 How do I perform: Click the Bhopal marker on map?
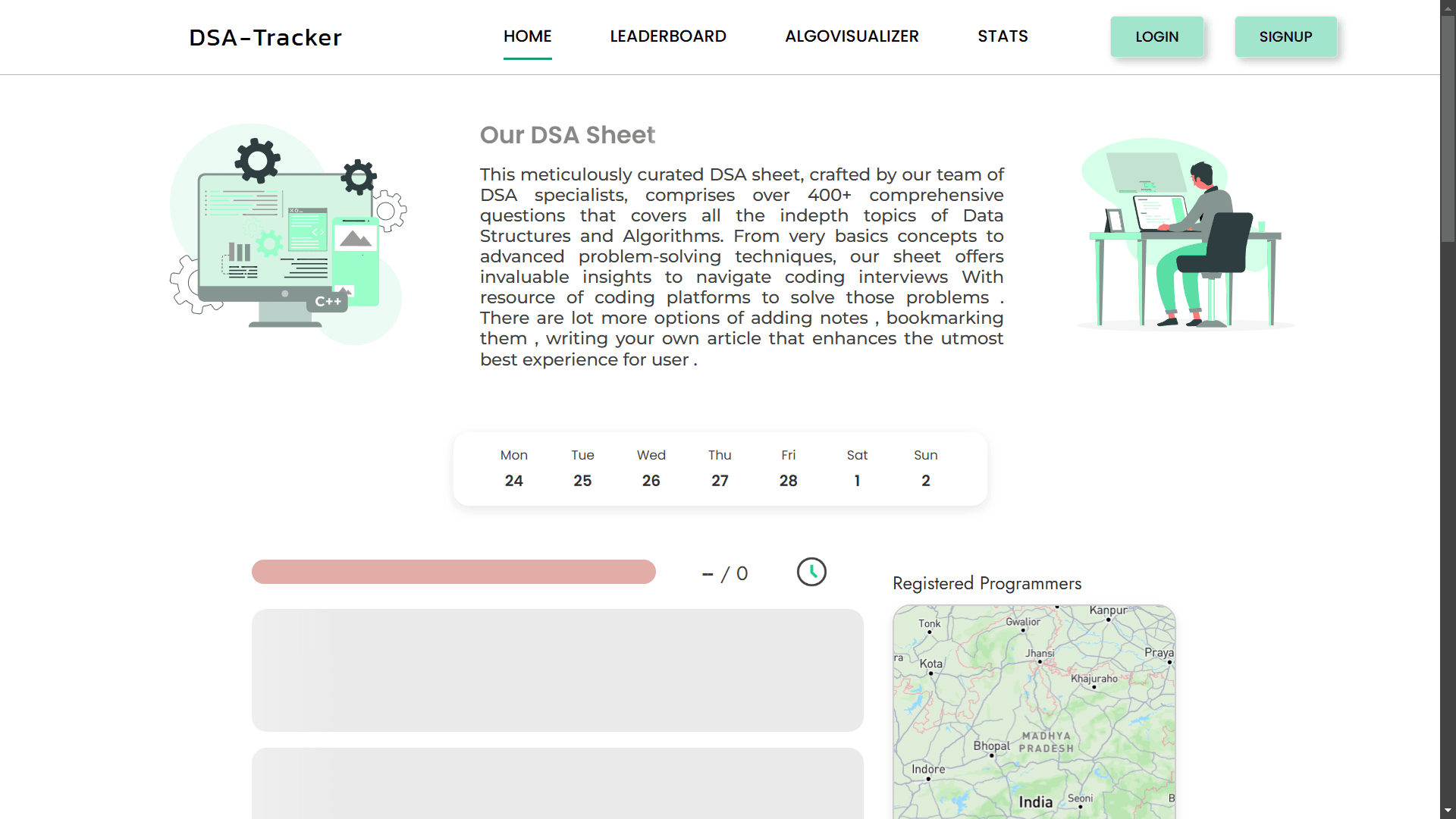(x=991, y=755)
